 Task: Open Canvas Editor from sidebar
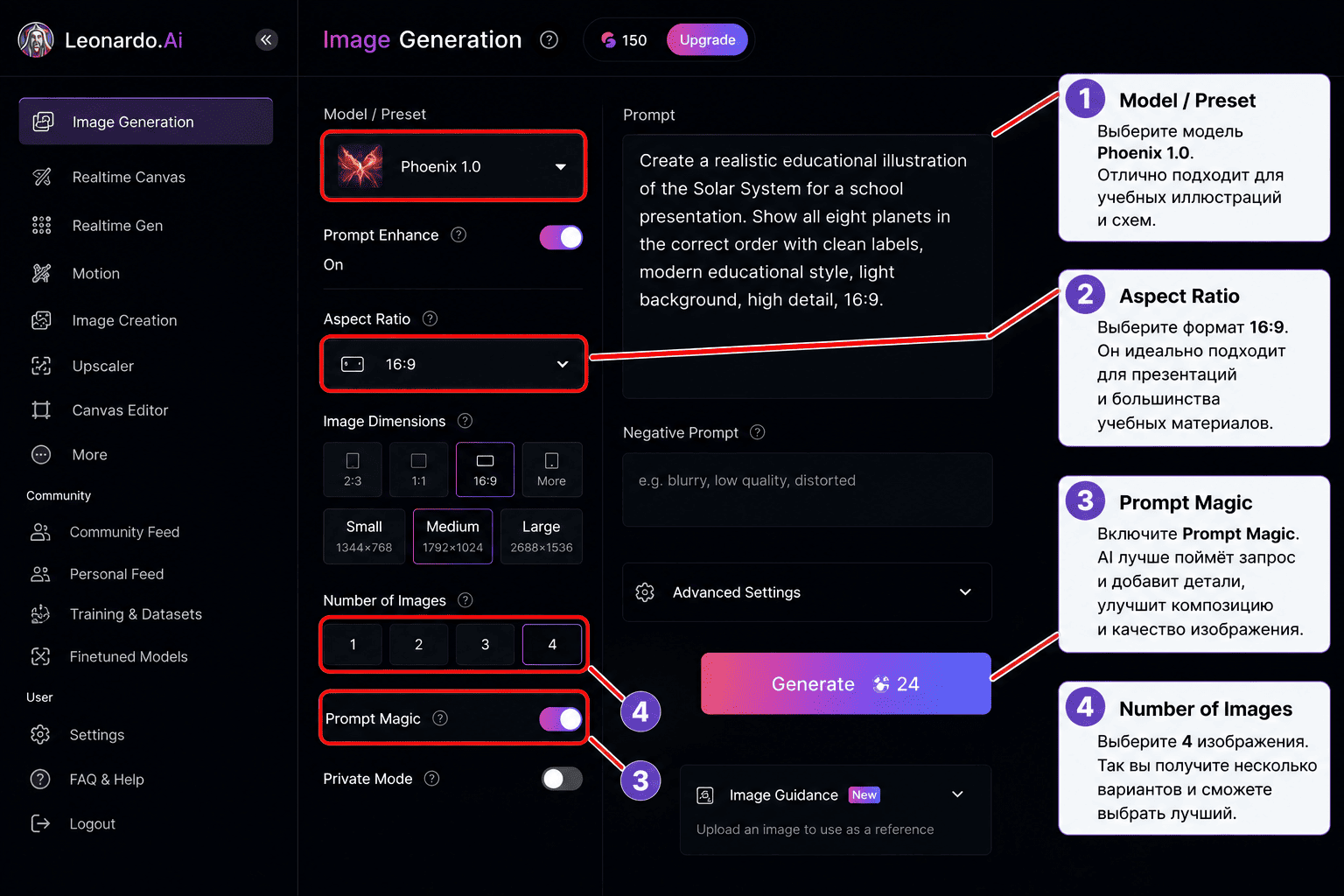[120, 409]
